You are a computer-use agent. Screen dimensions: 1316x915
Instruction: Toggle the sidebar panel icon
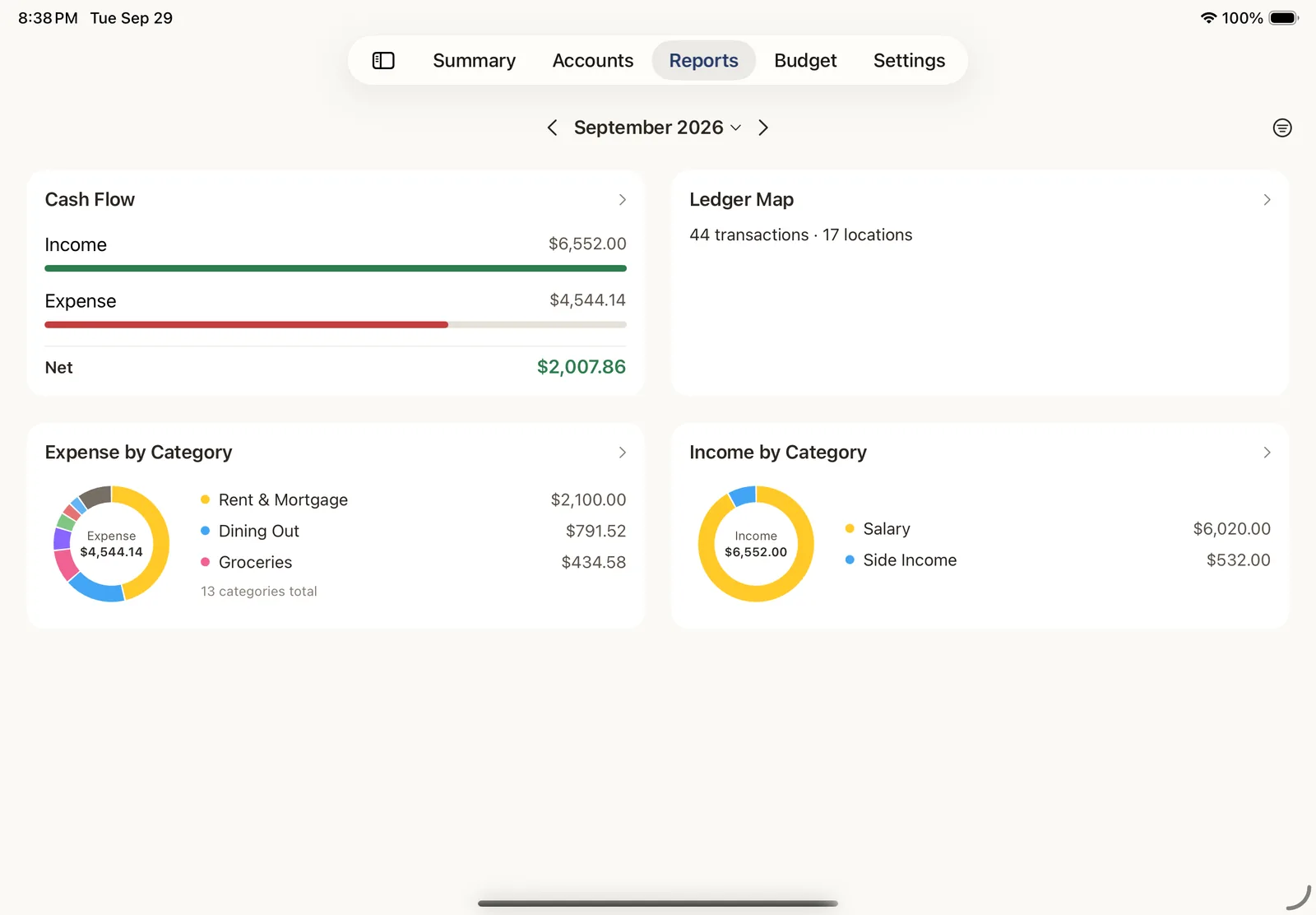pos(383,60)
